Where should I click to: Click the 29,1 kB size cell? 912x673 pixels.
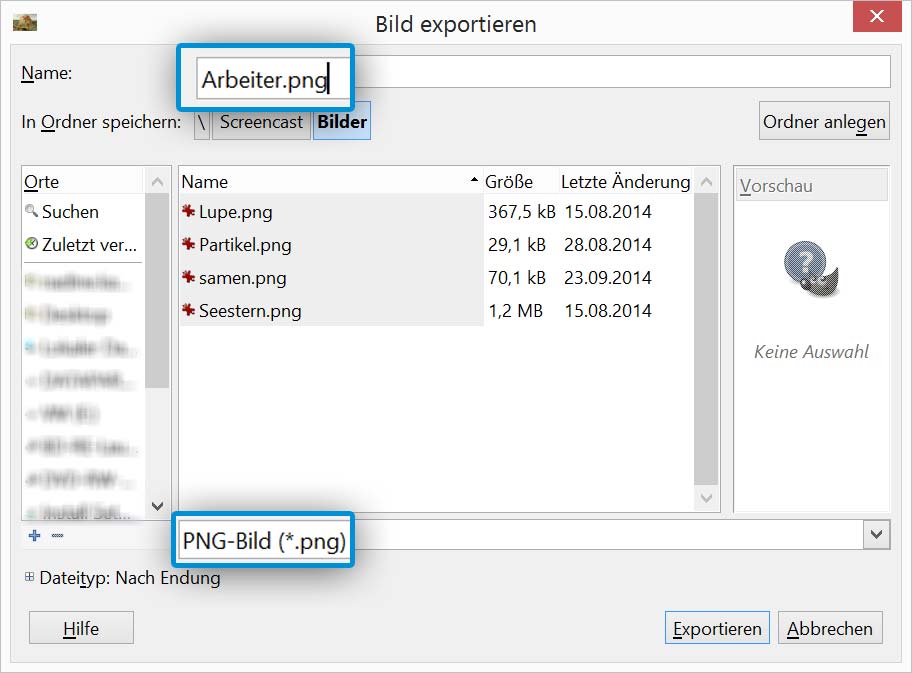(x=516, y=245)
